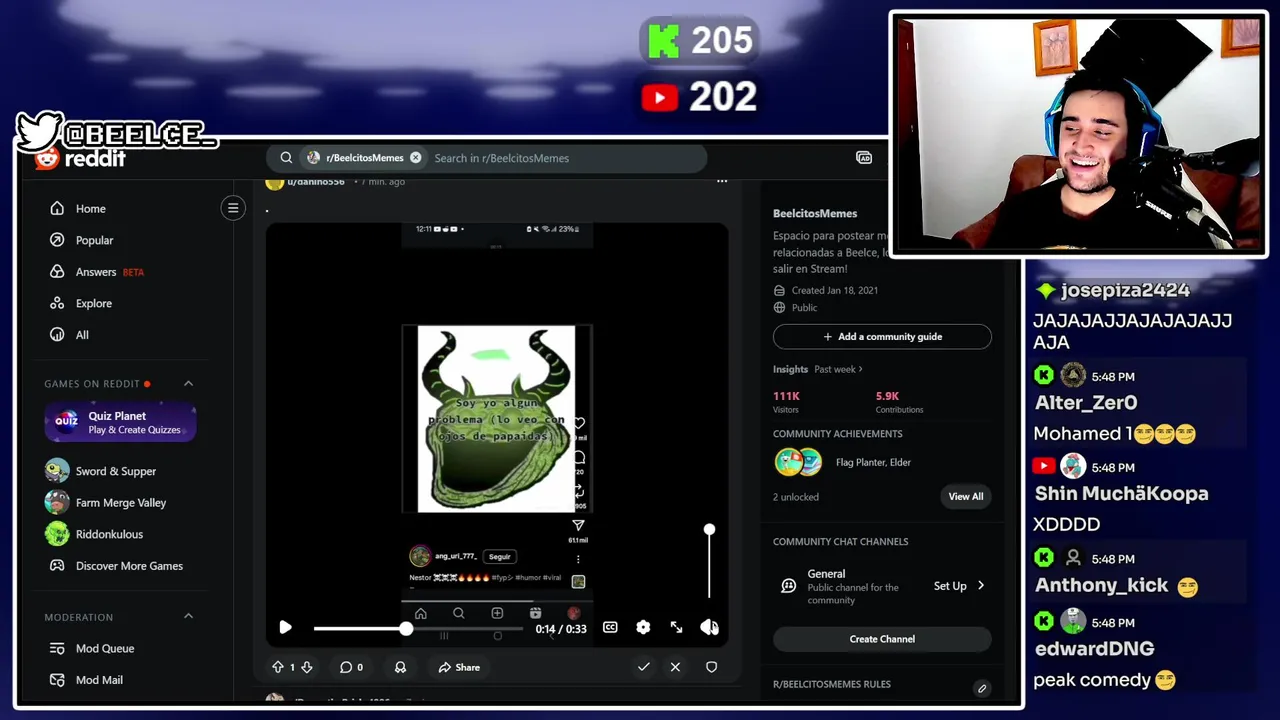
Task: Toggle fullscreen on the video
Action: click(x=676, y=627)
